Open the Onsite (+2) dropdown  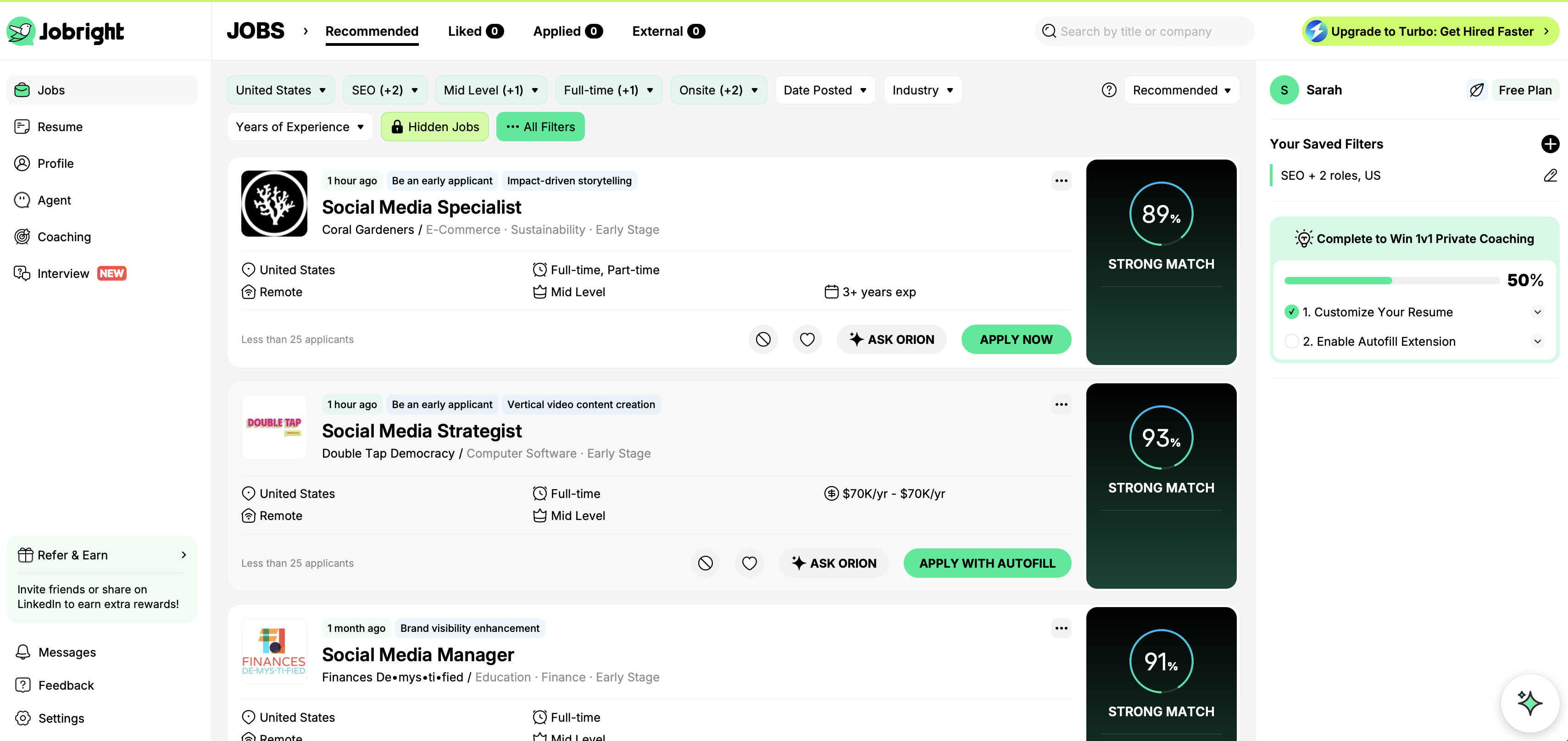(x=718, y=90)
